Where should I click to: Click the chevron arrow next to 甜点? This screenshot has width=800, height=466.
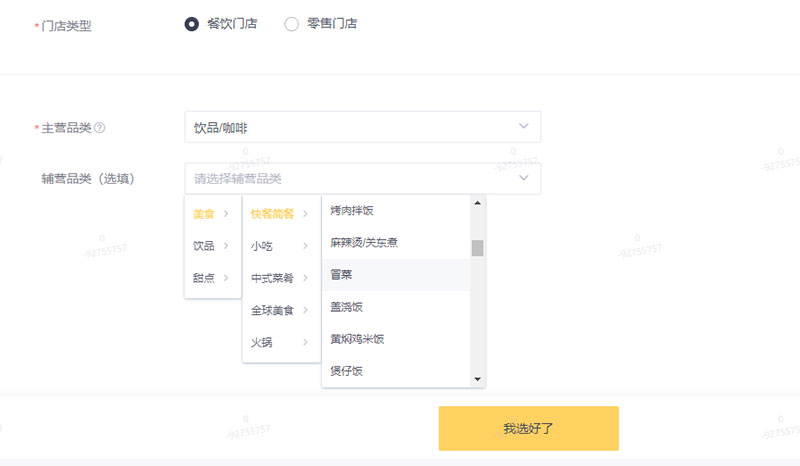[x=226, y=278]
